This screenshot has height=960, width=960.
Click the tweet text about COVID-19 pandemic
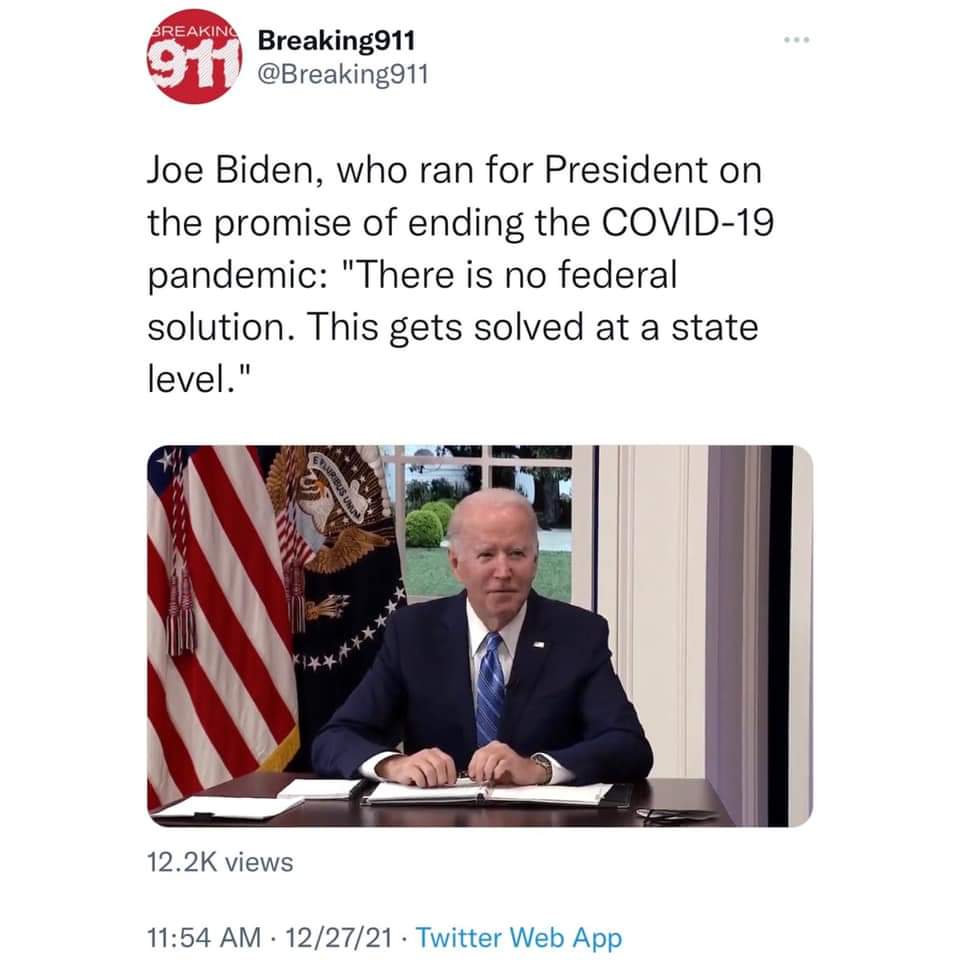(460, 274)
